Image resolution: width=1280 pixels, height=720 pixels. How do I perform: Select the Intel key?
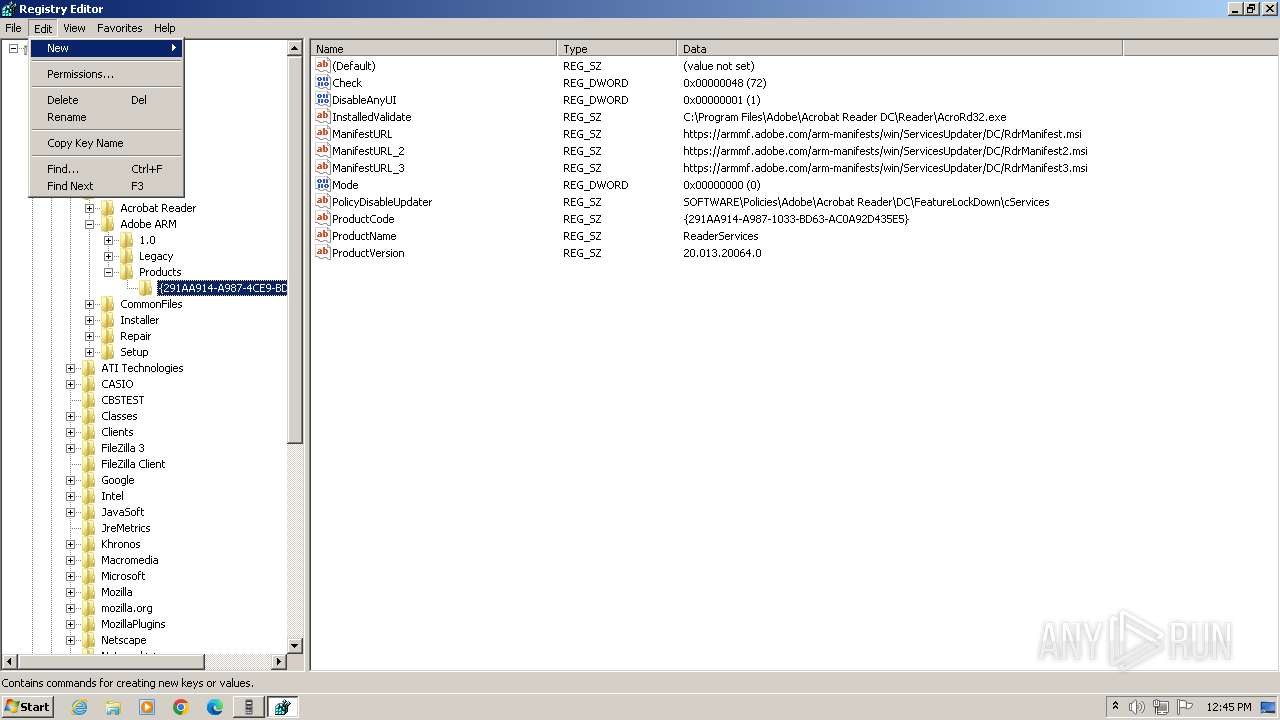(x=112, y=496)
